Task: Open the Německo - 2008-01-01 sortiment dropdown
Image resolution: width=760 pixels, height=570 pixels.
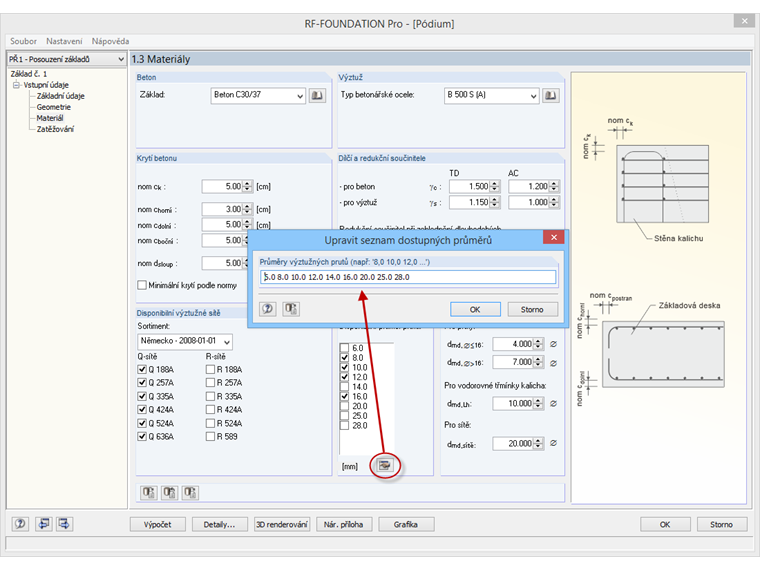Action: coord(227,342)
